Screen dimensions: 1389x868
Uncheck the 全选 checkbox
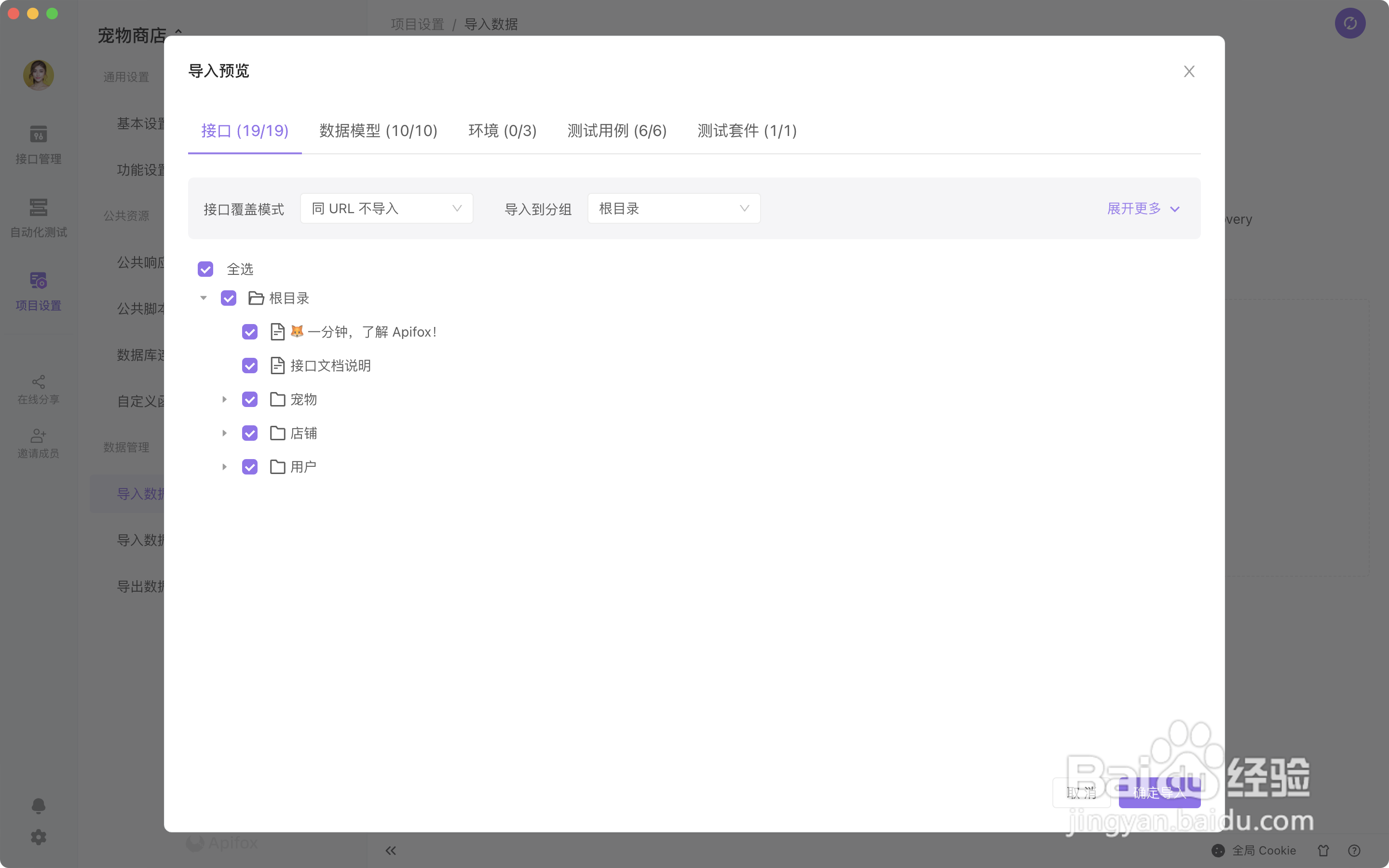205,269
